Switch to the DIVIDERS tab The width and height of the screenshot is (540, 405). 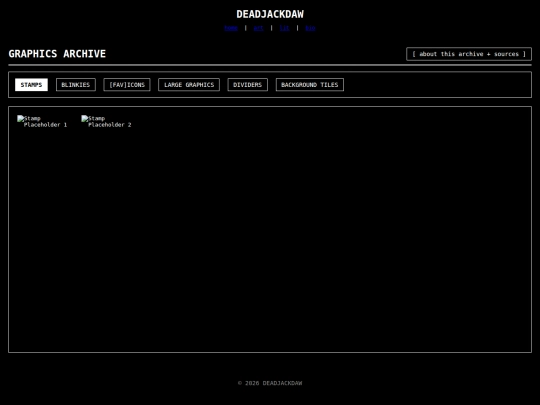[248, 85]
